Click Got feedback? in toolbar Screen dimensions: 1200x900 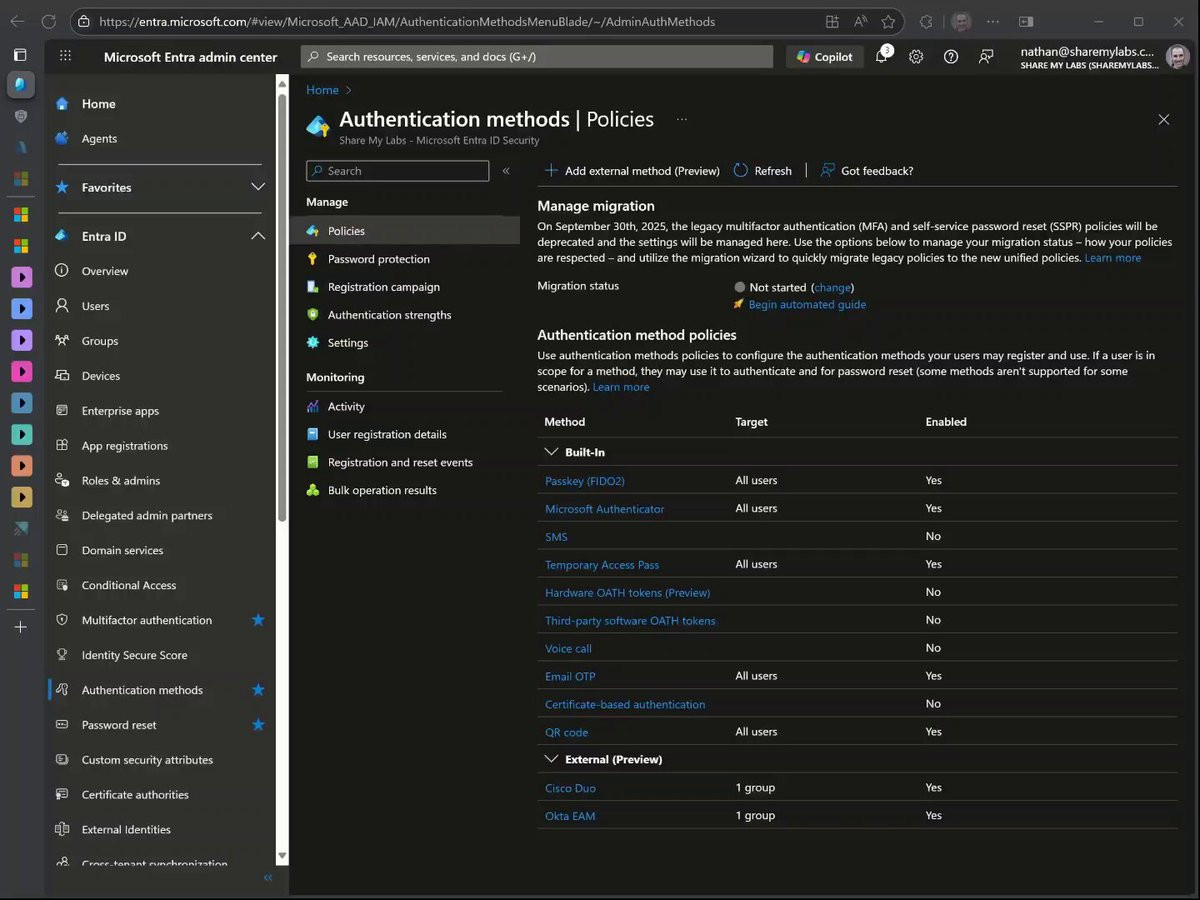(x=867, y=171)
